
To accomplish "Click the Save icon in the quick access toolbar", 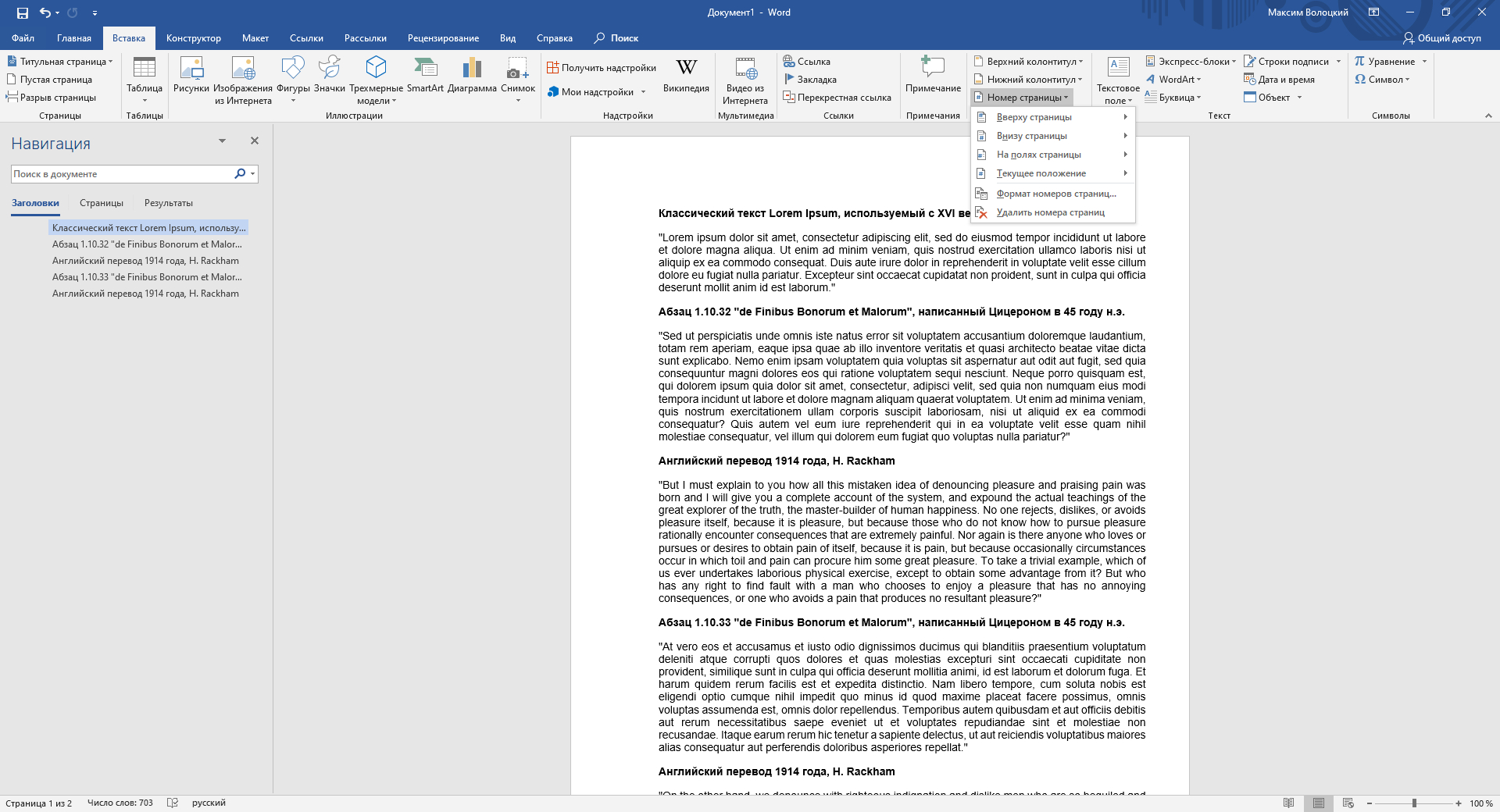I will coord(22,12).
